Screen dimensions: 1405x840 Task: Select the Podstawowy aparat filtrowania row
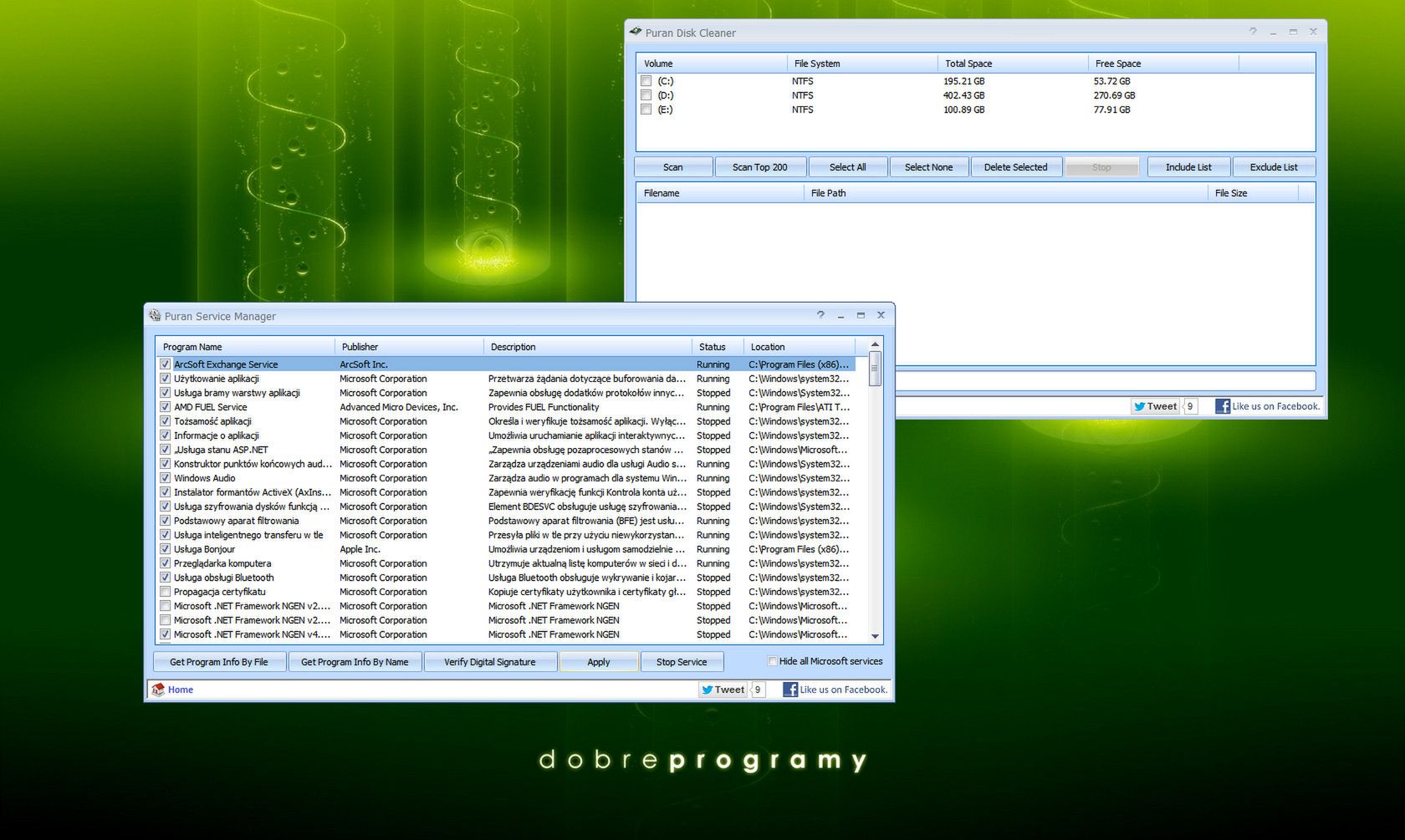tap(506, 521)
